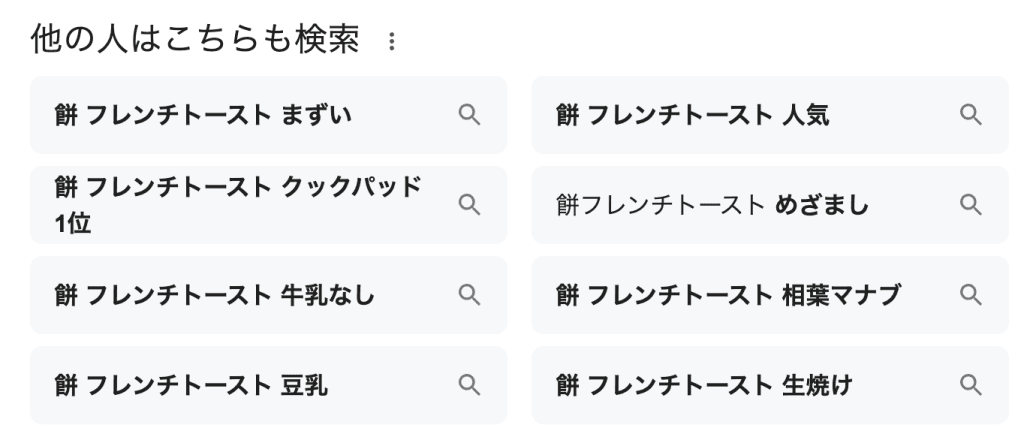Image resolution: width=1024 pixels, height=446 pixels.
Task: Select the 餅フレンチトースト めざまし suggestion
Action: (712, 206)
